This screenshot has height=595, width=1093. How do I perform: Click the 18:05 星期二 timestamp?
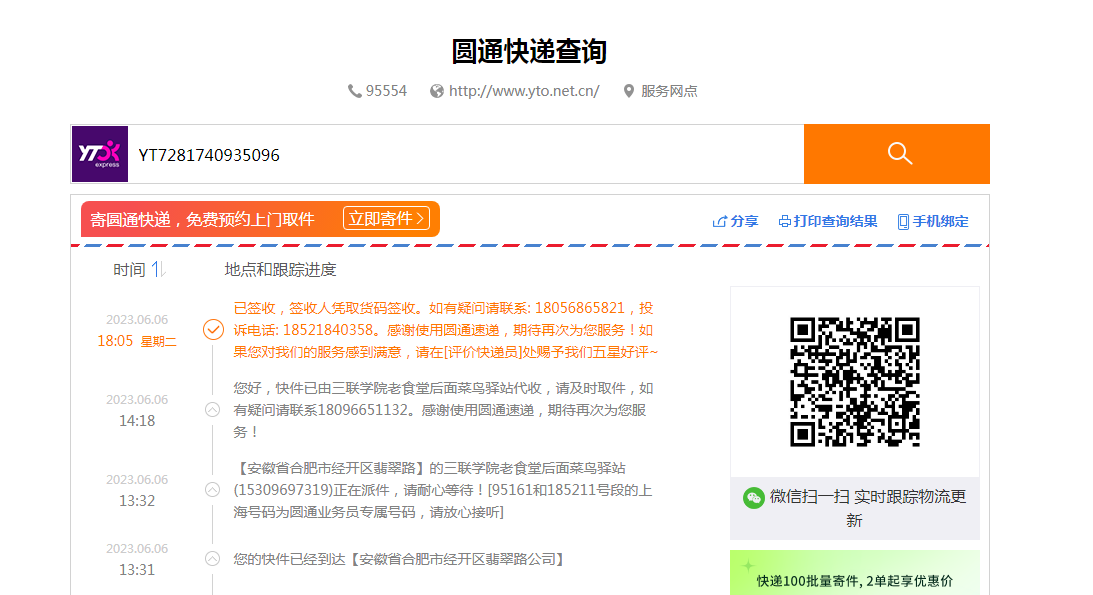[137, 341]
